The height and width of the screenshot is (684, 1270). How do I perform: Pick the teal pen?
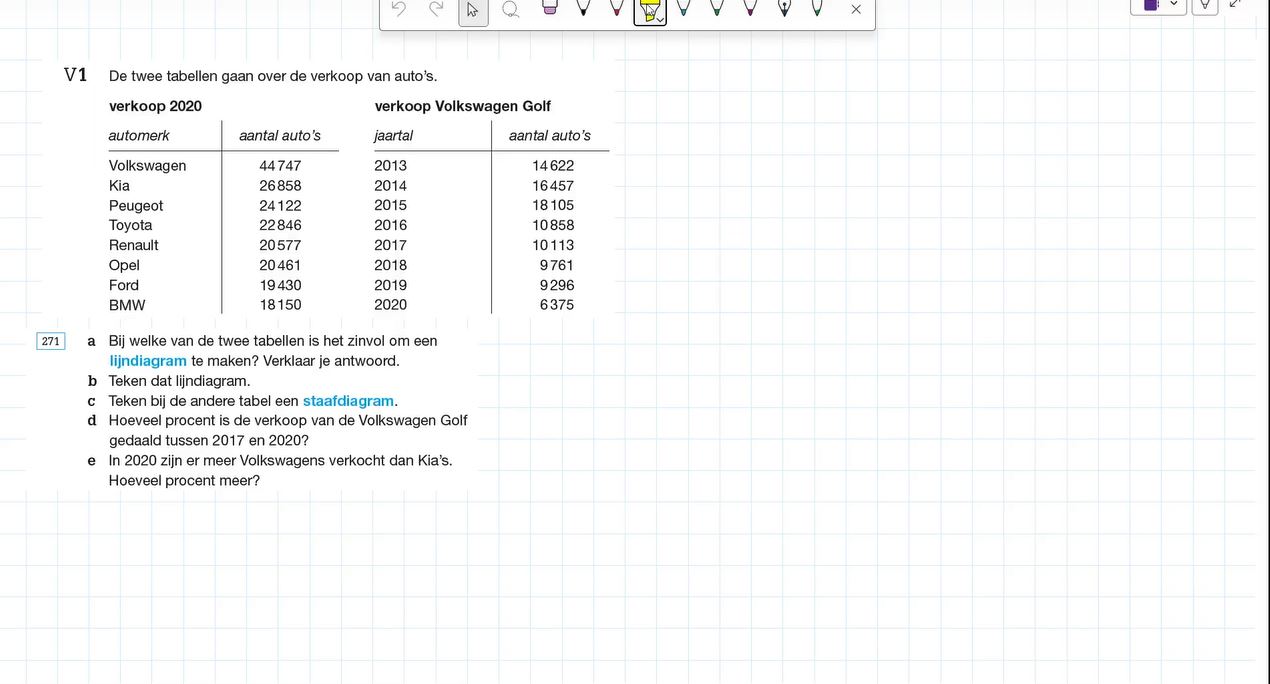tap(683, 8)
